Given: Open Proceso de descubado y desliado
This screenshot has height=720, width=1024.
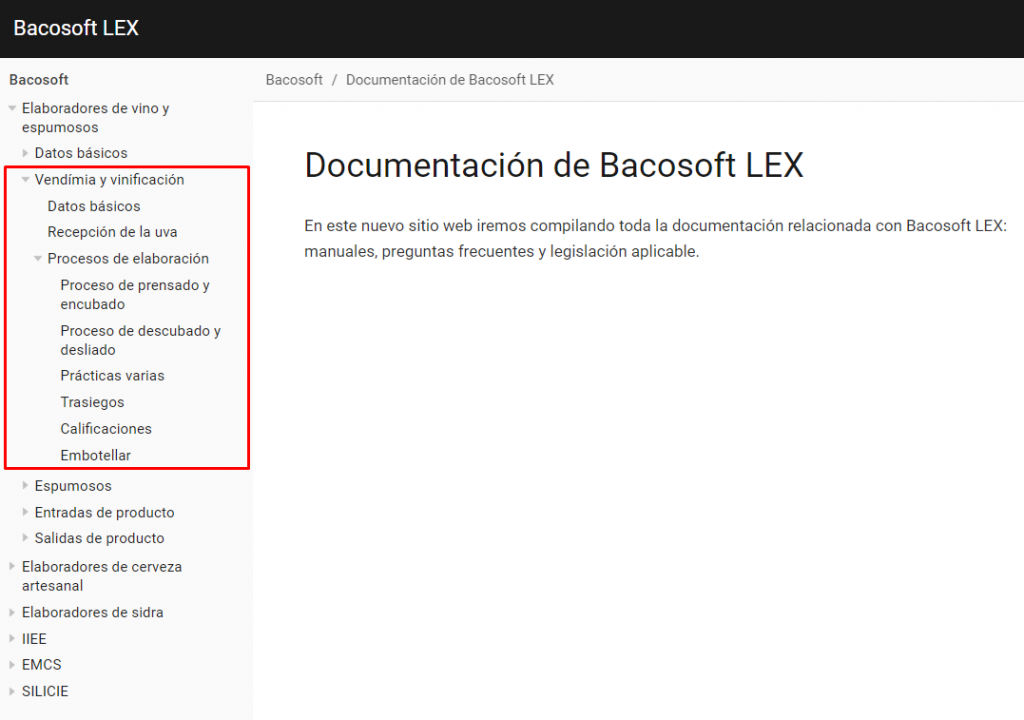Looking at the screenshot, I should click(x=140, y=340).
